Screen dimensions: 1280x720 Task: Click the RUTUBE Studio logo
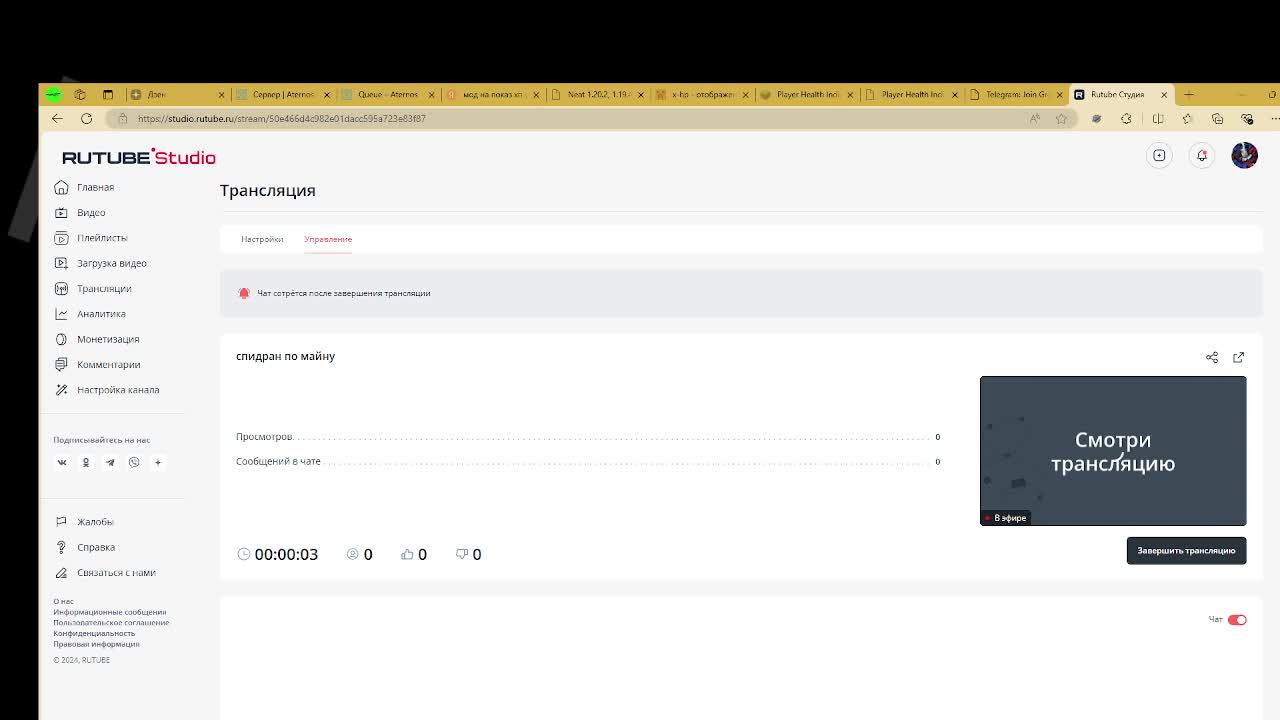139,157
